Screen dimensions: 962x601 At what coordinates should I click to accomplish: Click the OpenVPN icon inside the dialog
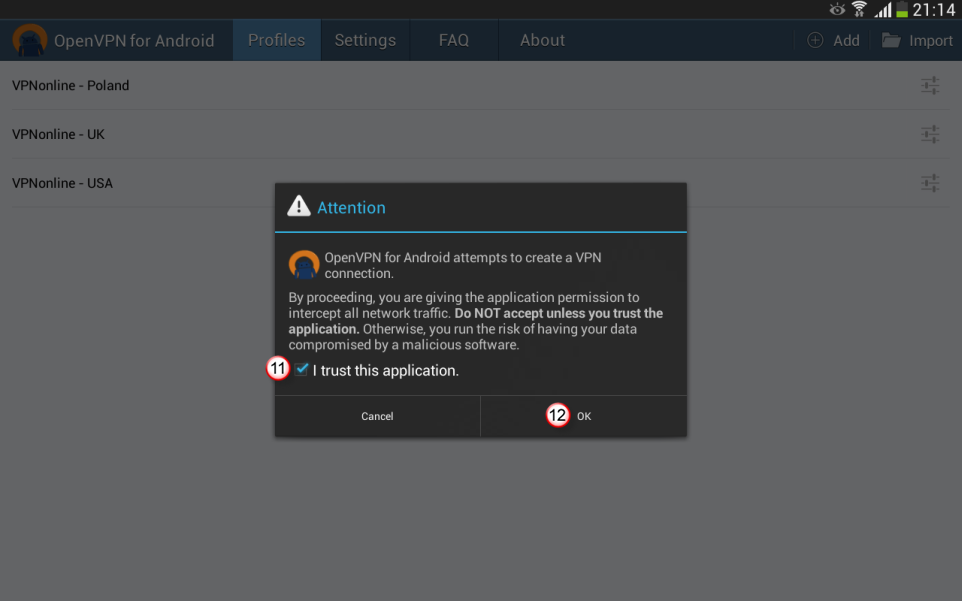(304, 264)
